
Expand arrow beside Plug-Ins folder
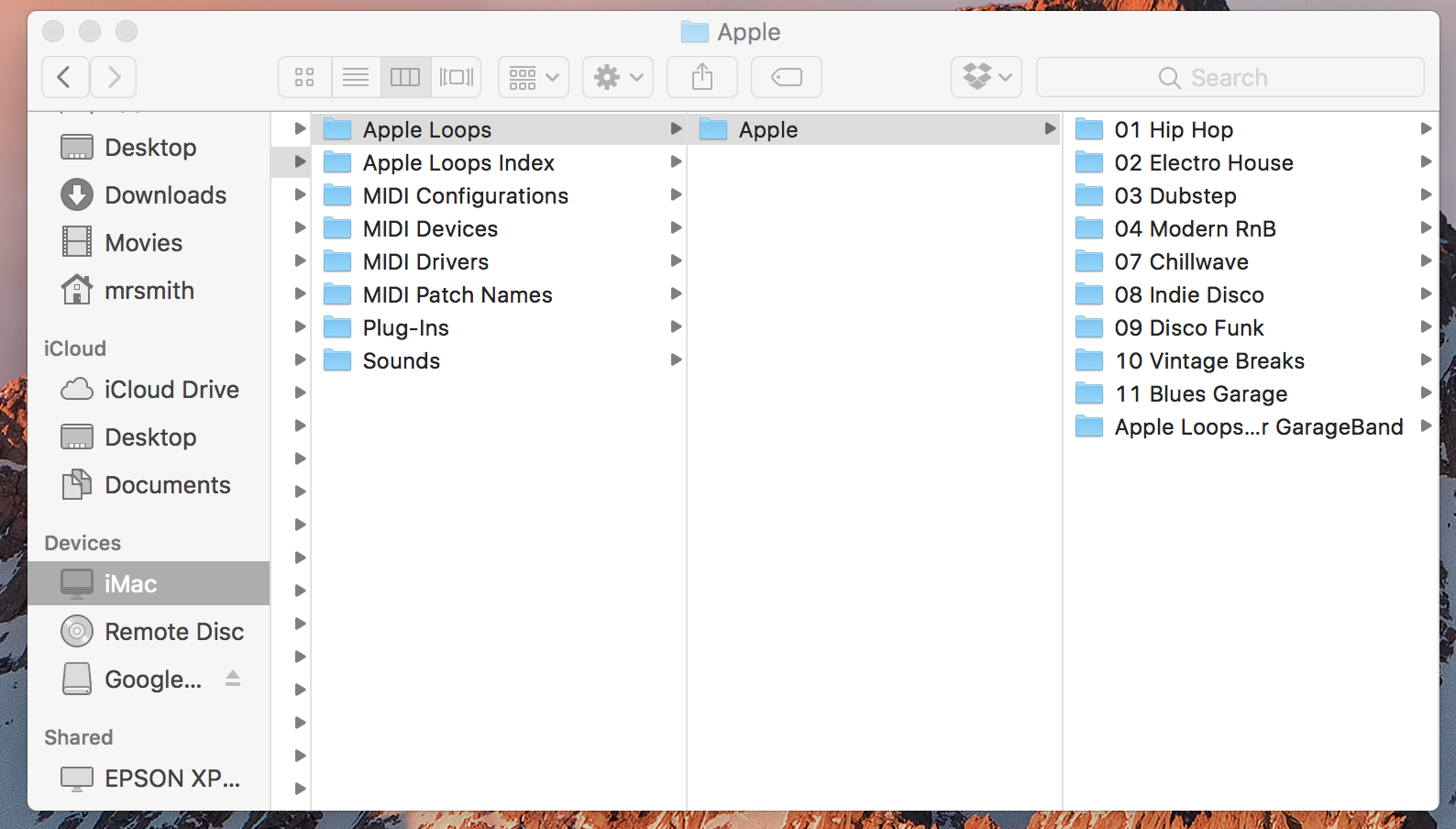[x=676, y=326]
